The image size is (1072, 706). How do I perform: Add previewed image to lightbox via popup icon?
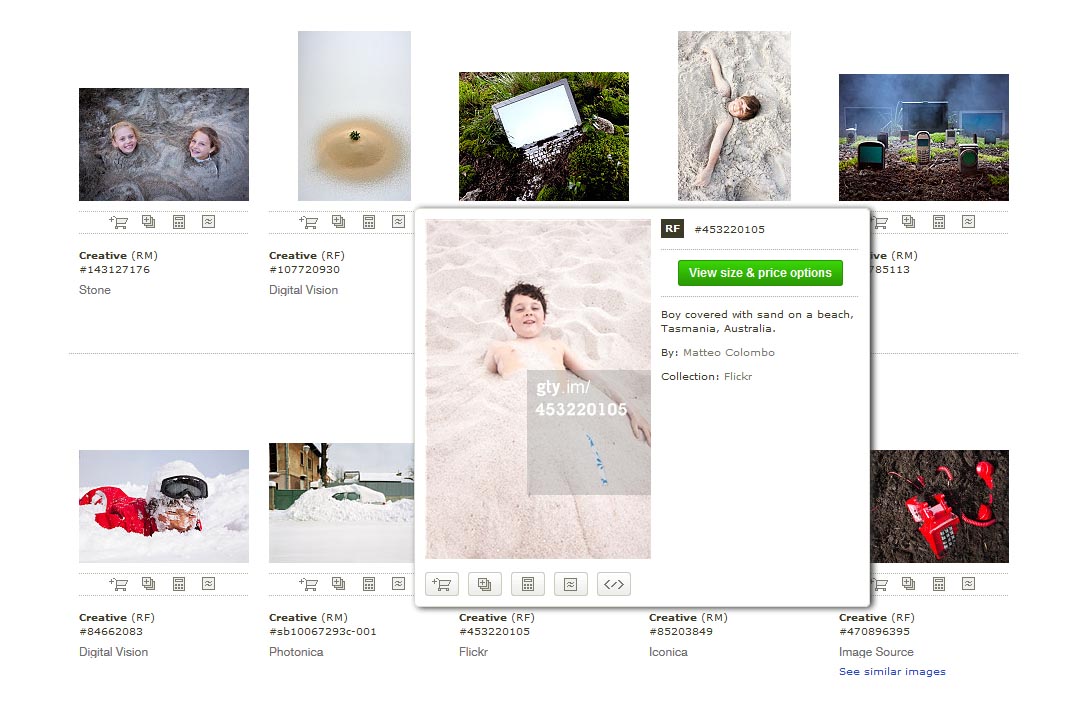coord(485,584)
